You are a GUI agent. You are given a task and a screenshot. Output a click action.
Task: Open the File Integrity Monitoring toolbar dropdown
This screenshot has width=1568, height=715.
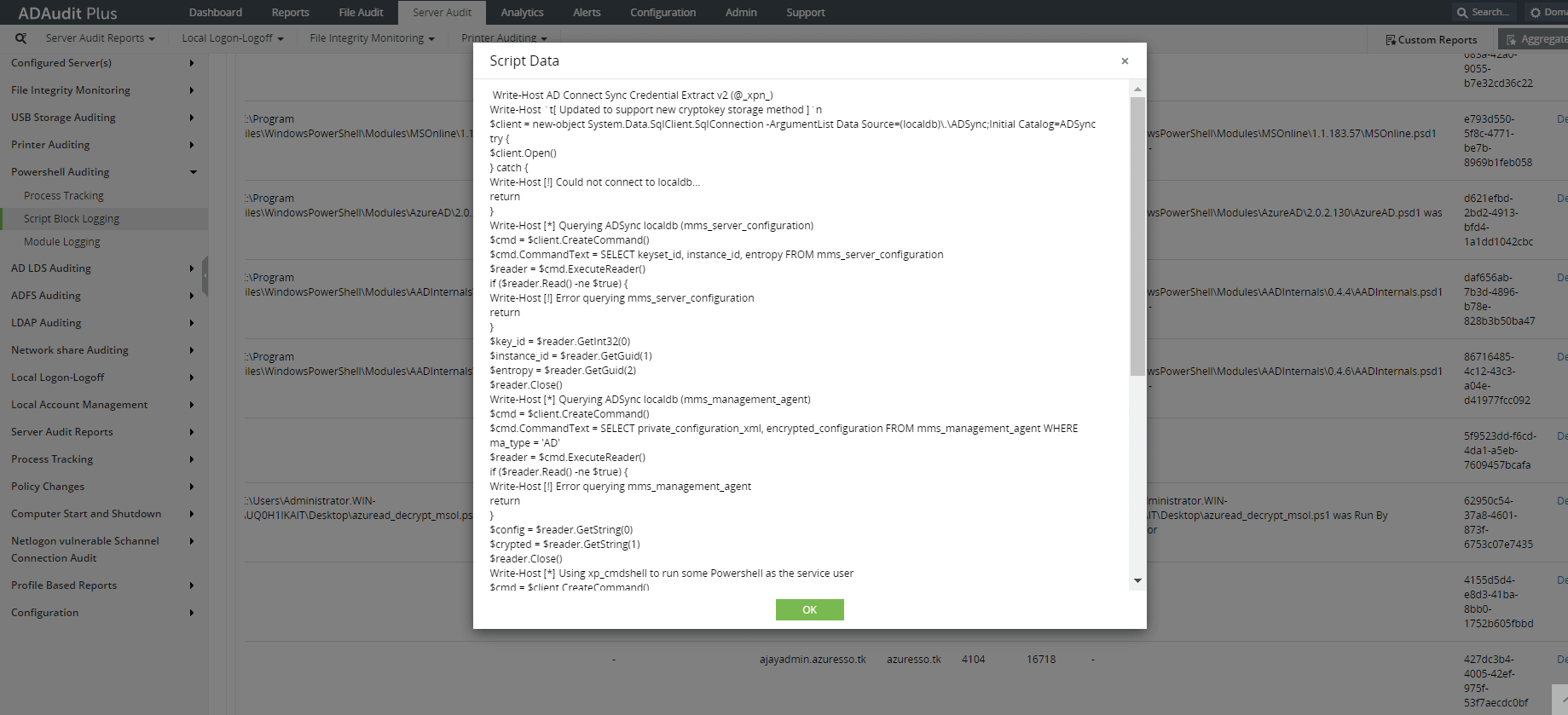[373, 38]
